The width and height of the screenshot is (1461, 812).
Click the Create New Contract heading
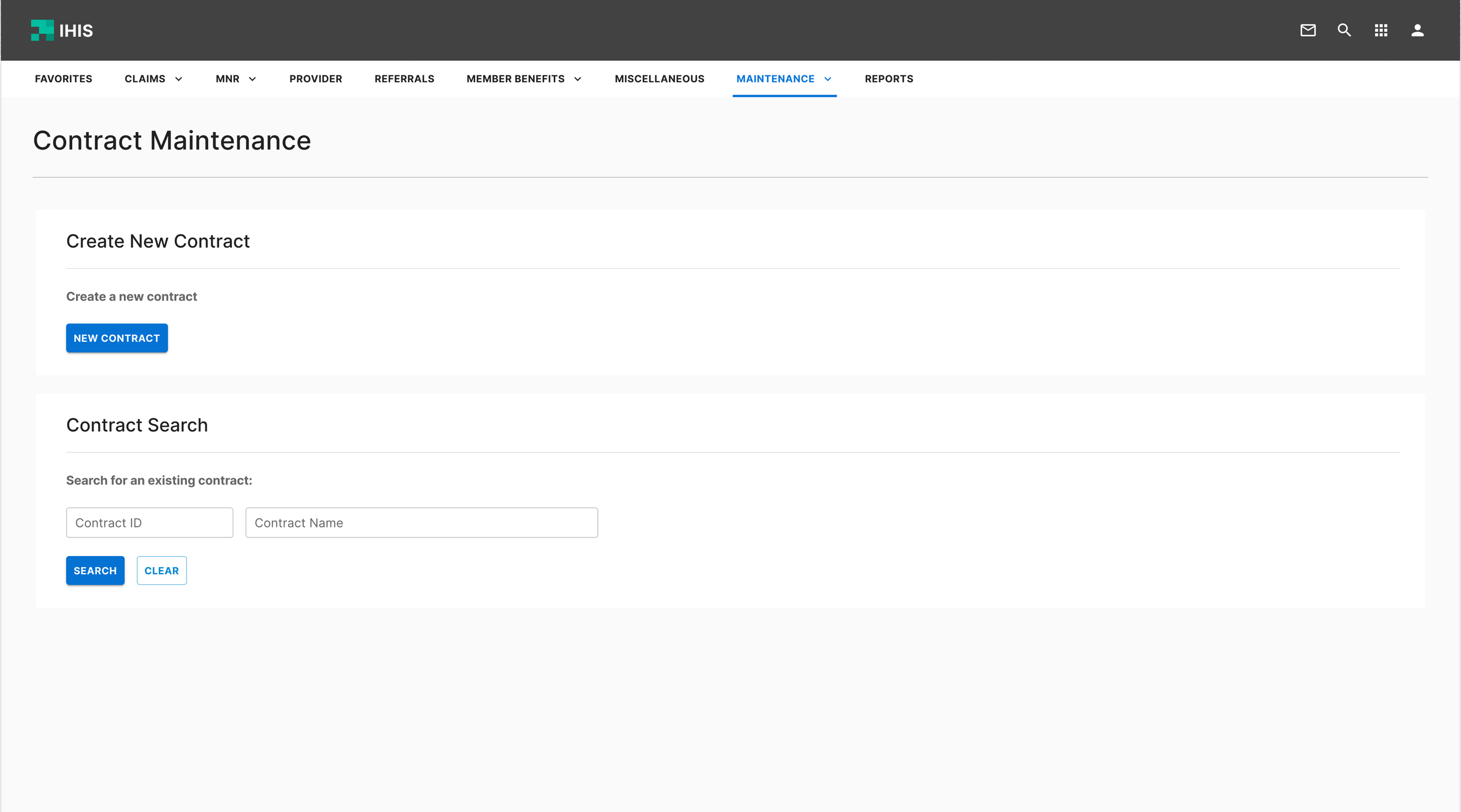point(158,241)
